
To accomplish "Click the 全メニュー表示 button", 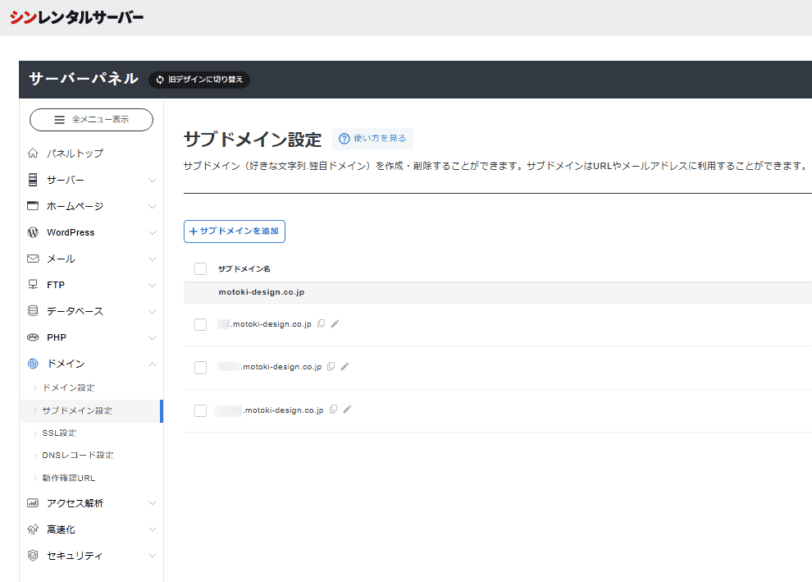I will click(91, 119).
